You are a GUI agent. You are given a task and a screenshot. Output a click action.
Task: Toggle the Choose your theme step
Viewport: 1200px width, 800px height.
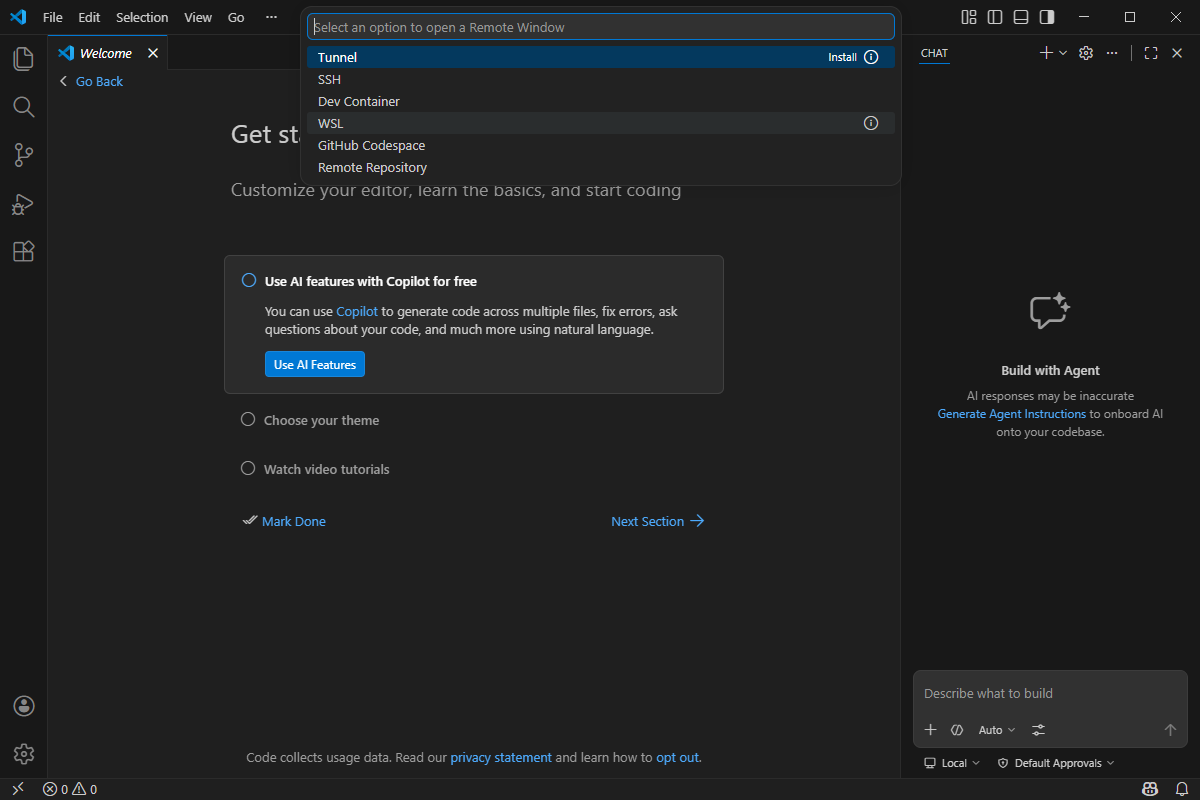coord(248,420)
